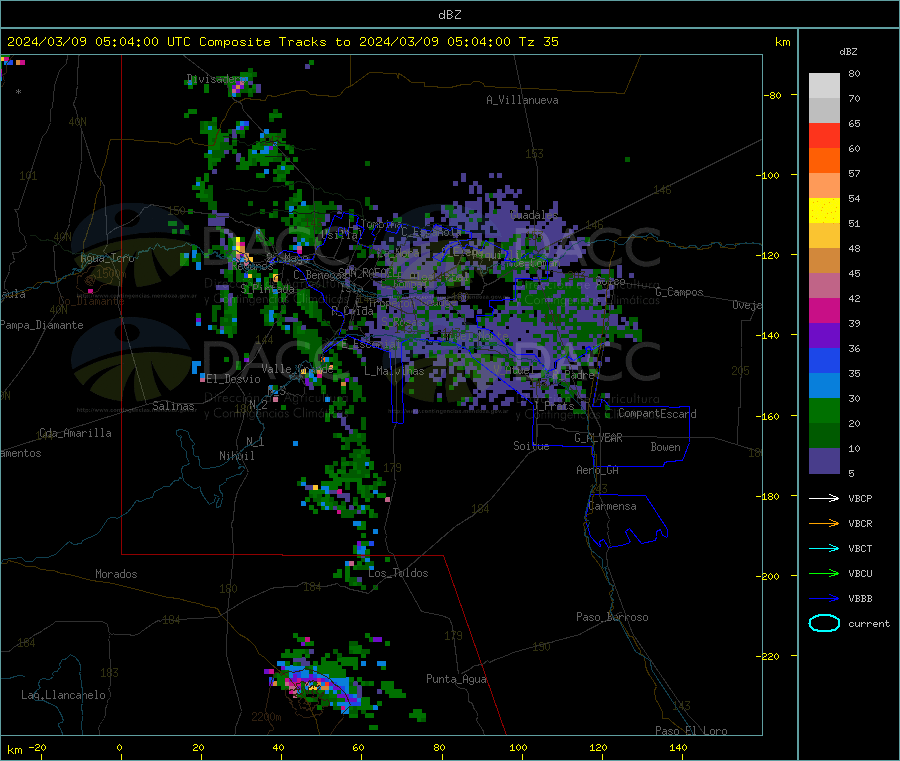Click the -80 km vertical axis tick
The height and width of the screenshot is (761, 900).
773,95
